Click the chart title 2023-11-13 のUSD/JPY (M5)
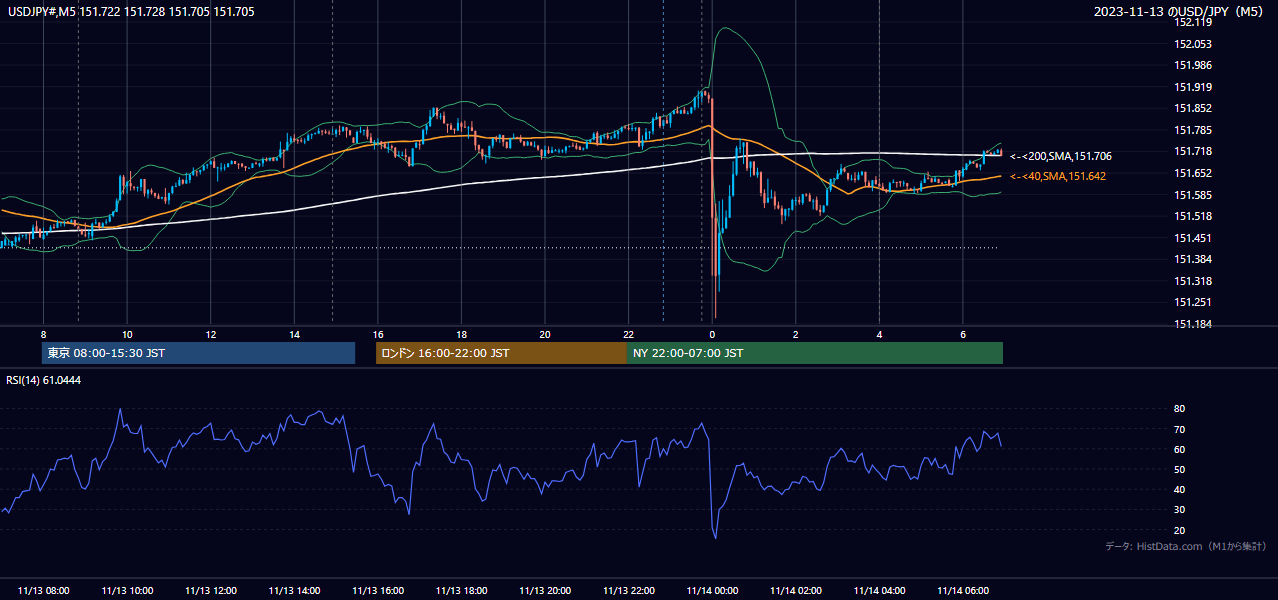The width and height of the screenshot is (1278, 600). click(1180, 11)
